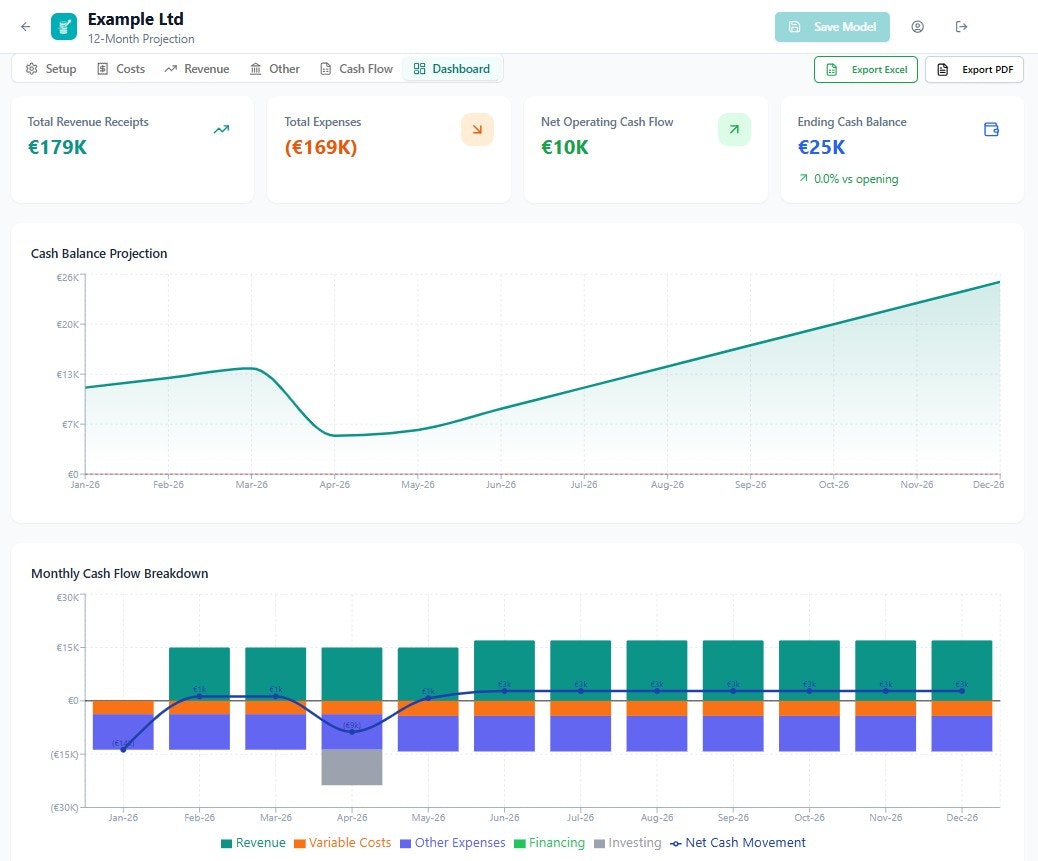Click the grey Investing bar for Apr-26
The height and width of the screenshot is (861, 1038).
coord(352,767)
